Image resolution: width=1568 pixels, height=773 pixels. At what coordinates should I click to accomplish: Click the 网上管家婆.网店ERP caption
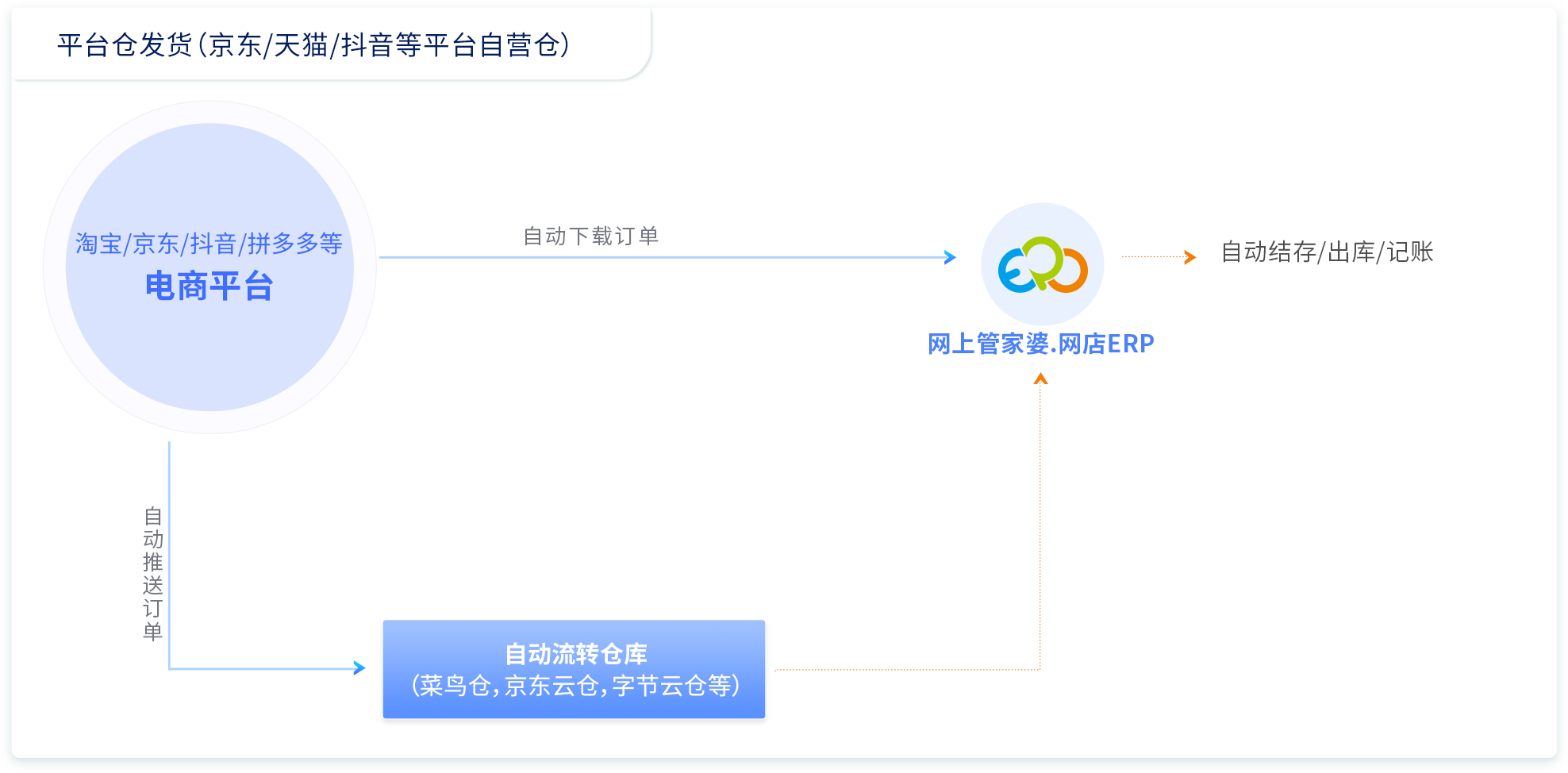click(1041, 344)
